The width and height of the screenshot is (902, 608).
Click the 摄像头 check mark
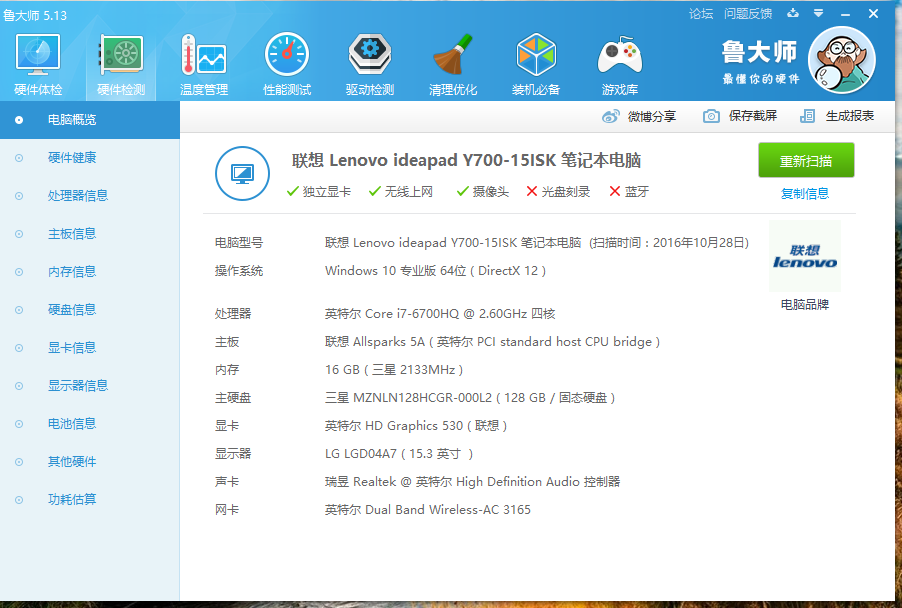(462, 191)
